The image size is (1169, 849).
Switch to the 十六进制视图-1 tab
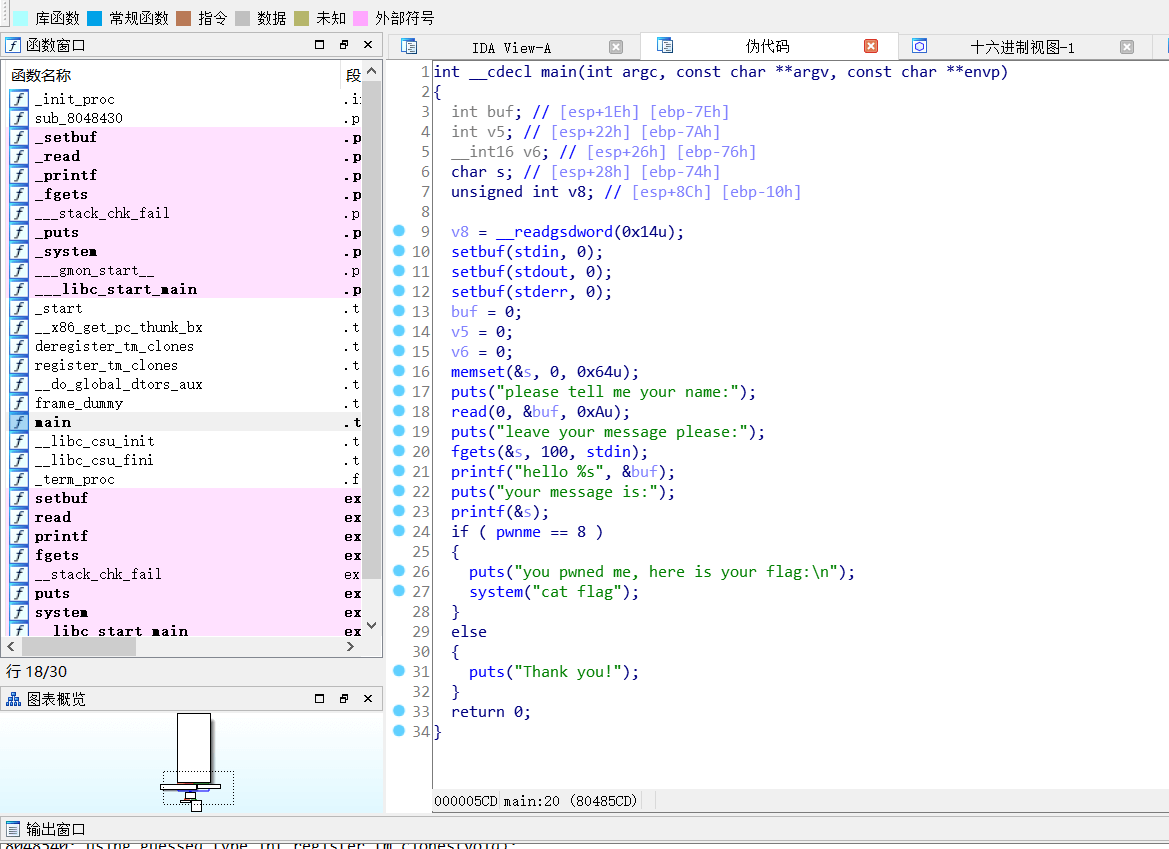(1022, 48)
